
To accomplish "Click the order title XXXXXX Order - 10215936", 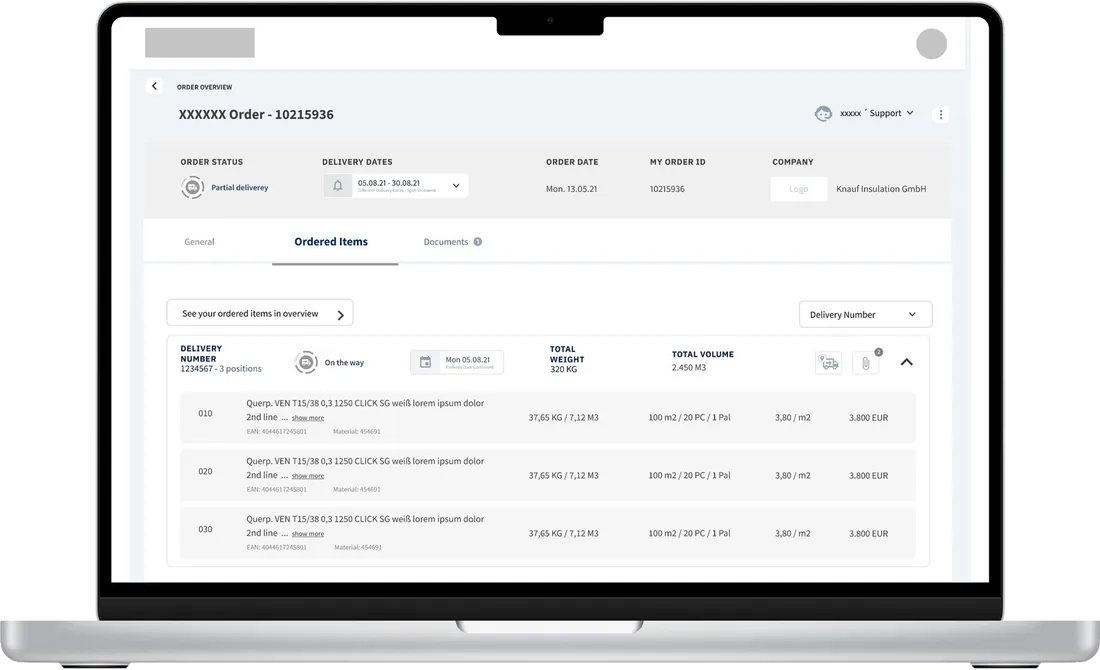I will [256, 114].
